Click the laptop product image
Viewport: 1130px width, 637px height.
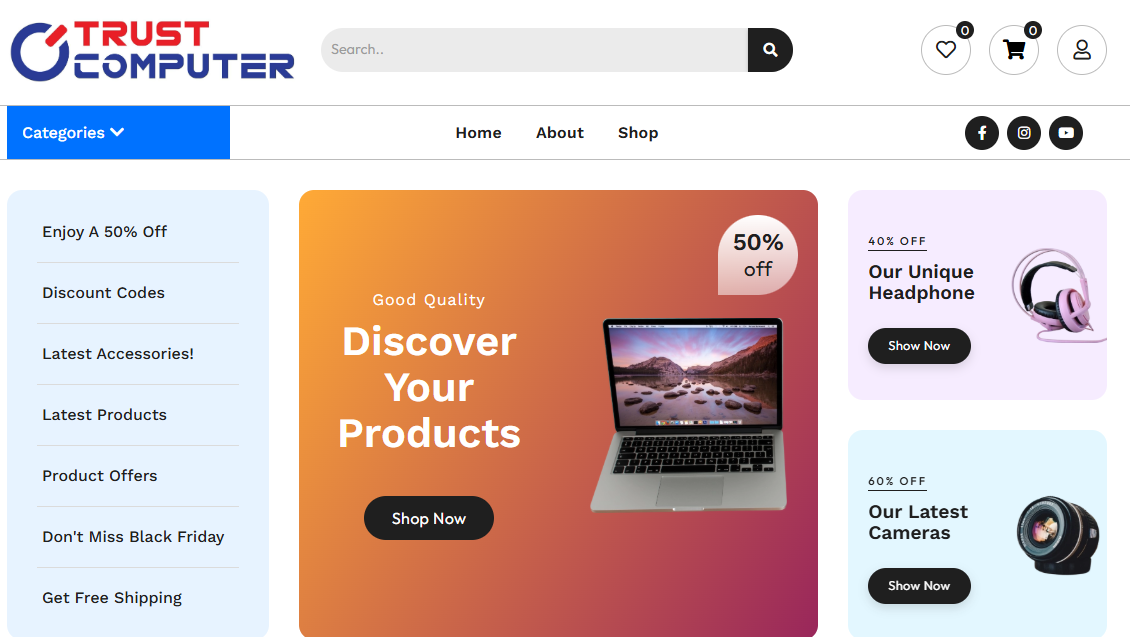tap(689, 415)
